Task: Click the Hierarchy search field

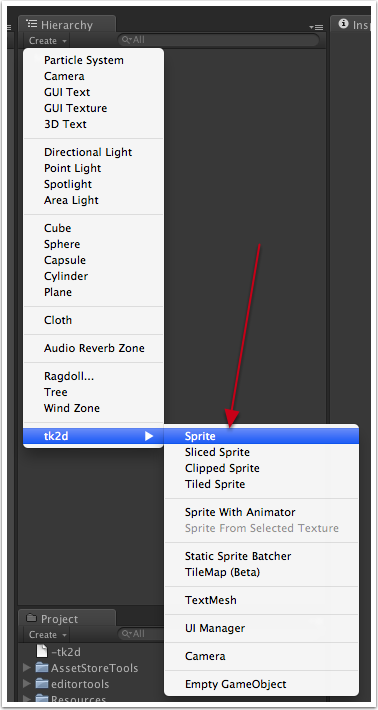Action: pos(218,40)
